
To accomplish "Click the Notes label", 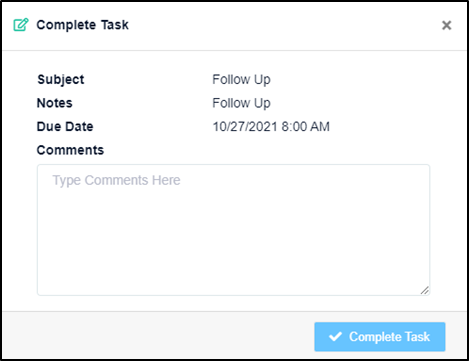I will coord(55,103).
